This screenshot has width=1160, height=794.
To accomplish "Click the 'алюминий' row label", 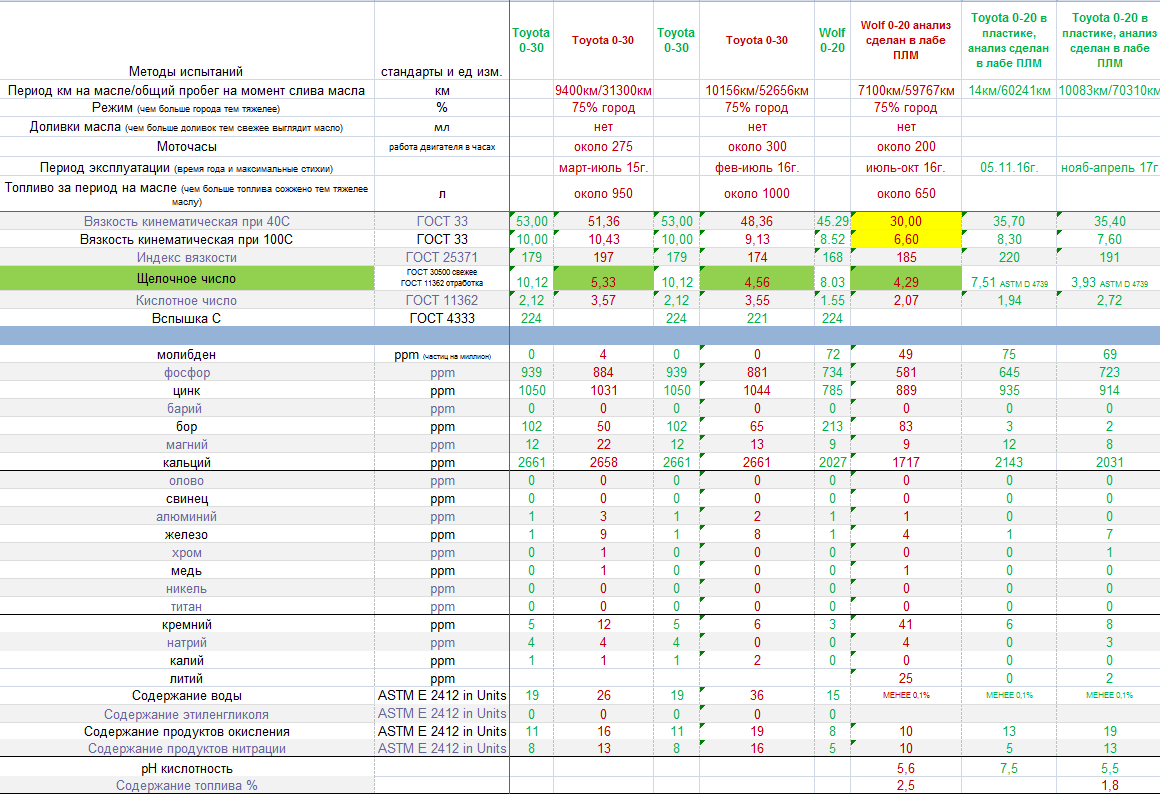I will tap(186, 517).
